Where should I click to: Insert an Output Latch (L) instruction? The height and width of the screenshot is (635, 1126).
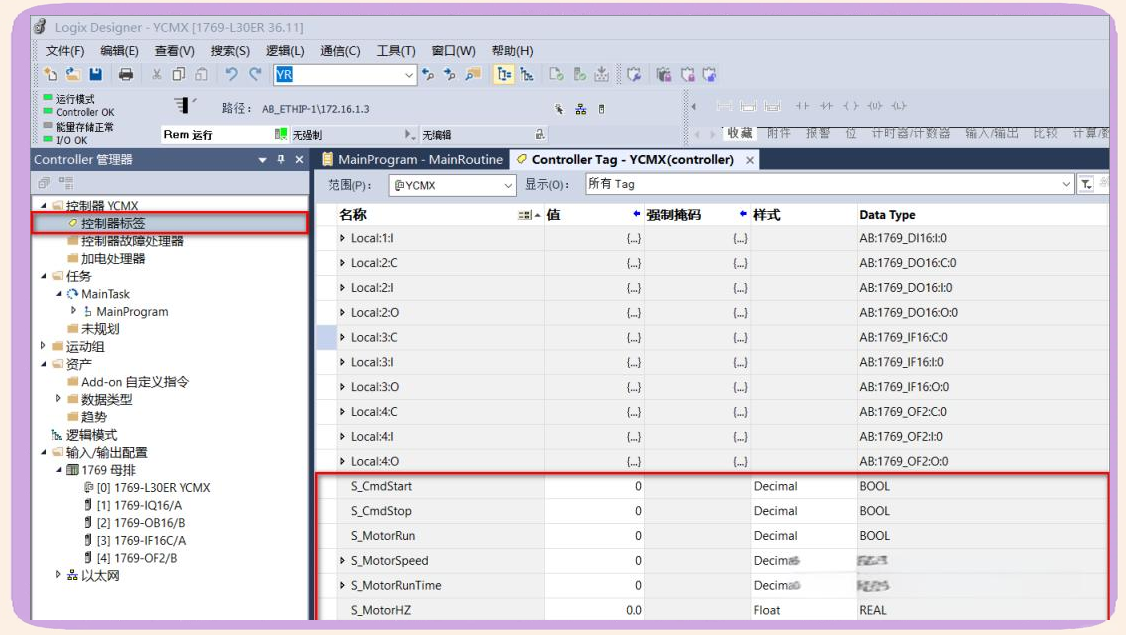pyautogui.click(x=899, y=106)
